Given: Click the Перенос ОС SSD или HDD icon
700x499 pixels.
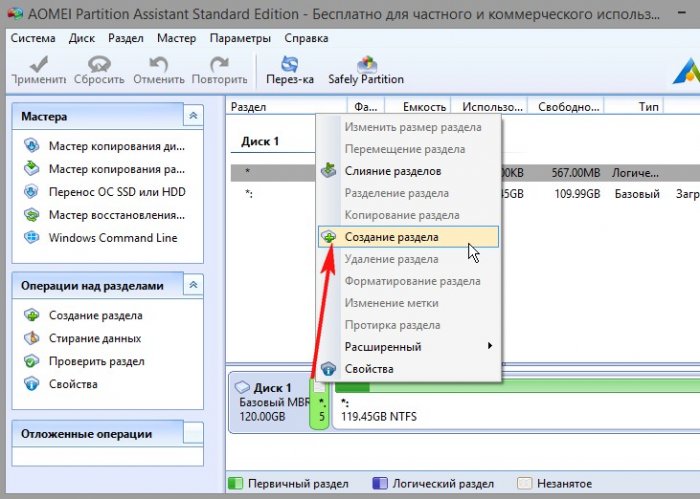Looking at the screenshot, I should 31,191.
